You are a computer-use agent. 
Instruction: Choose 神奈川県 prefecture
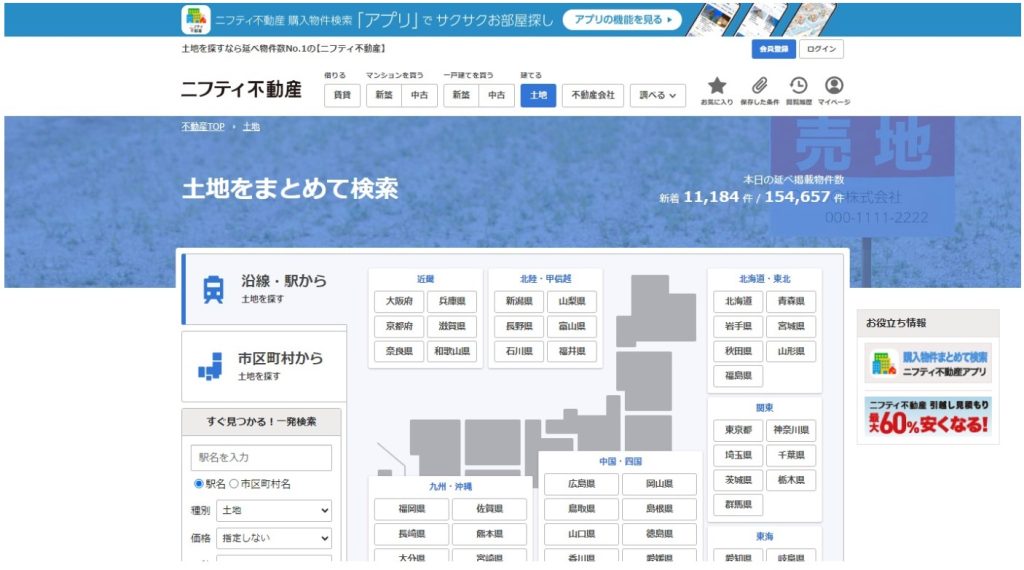(791, 430)
